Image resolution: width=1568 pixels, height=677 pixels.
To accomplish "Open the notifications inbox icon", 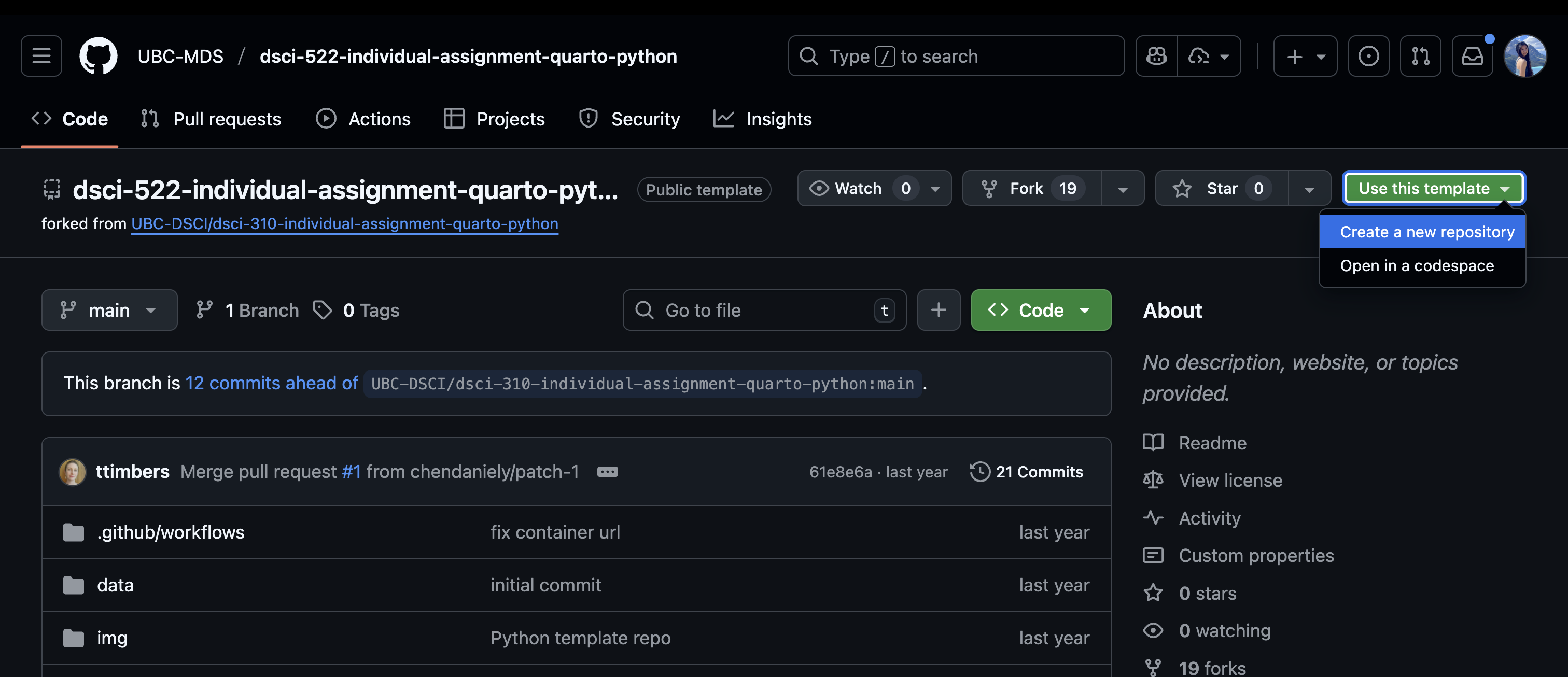I will click(x=1472, y=56).
